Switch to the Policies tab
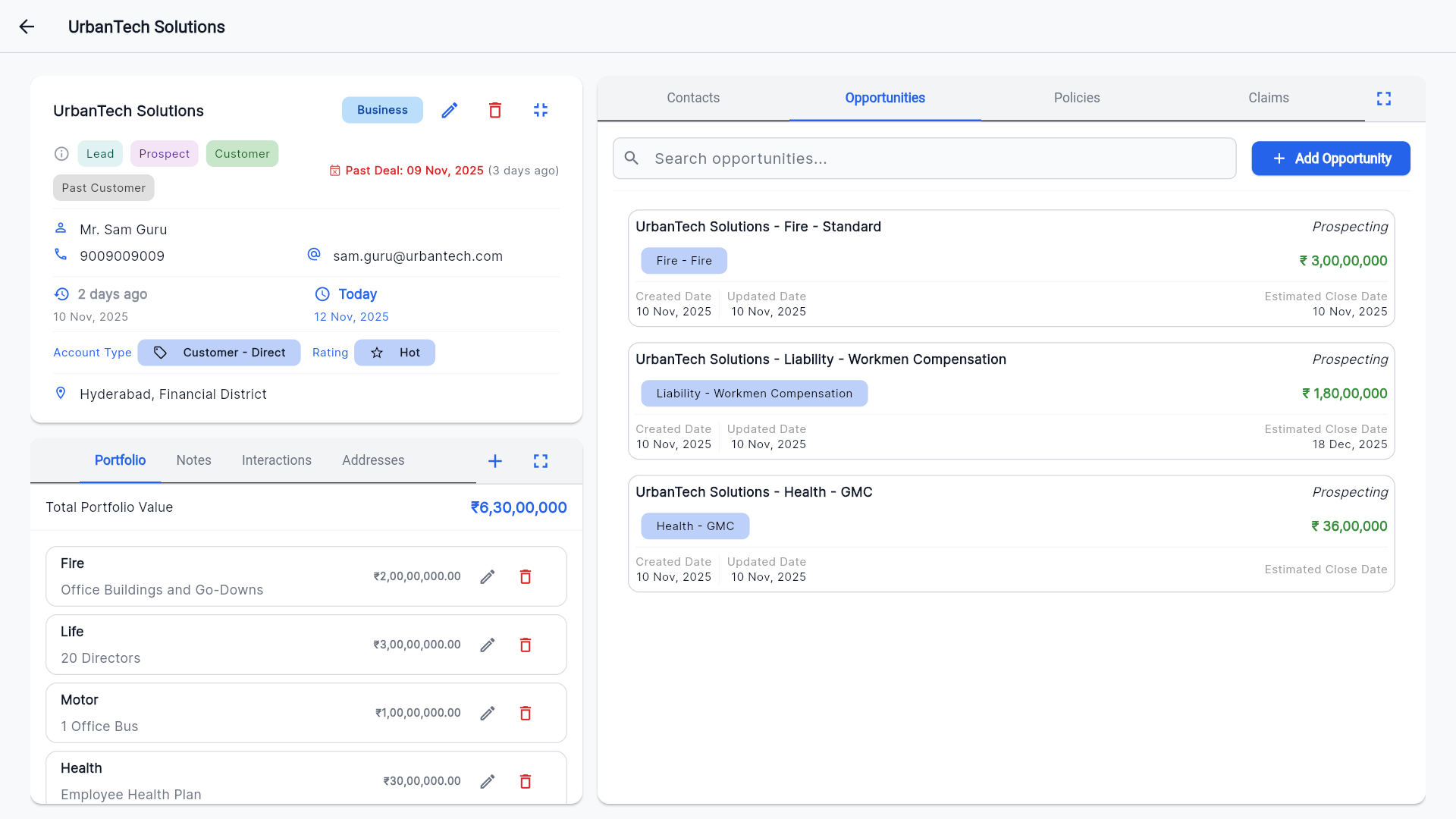This screenshot has height=819, width=1456. pos(1076,98)
